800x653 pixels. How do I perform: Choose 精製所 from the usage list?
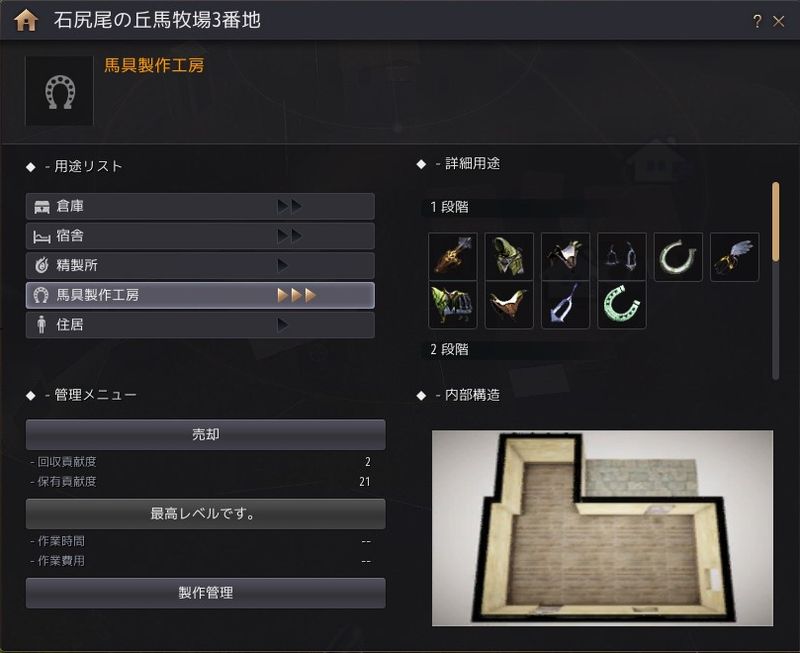click(x=200, y=265)
